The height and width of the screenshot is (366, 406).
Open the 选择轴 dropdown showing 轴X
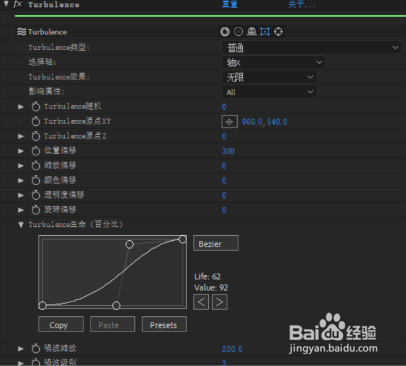[273, 62]
